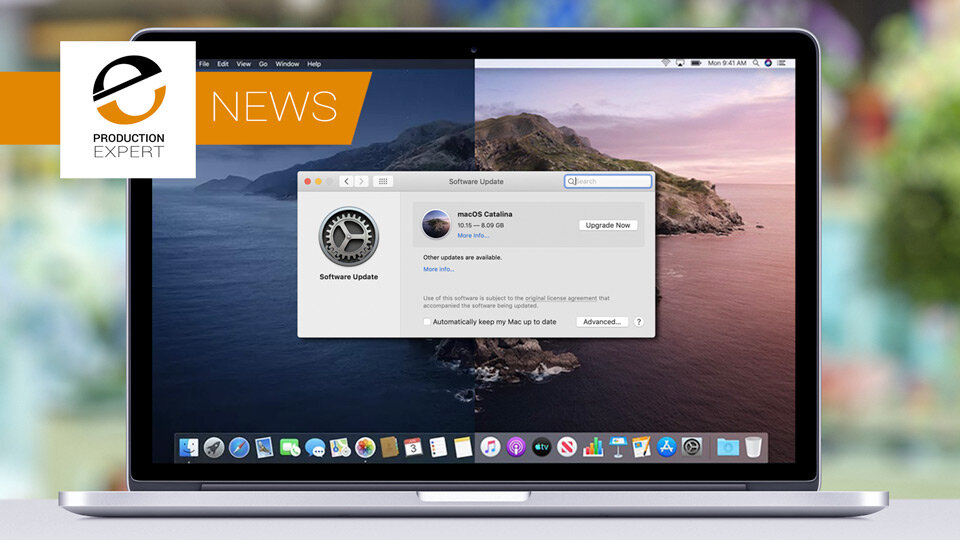Click the battery status icon
The width and height of the screenshot is (960, 540).
click(x=696, y=63)
